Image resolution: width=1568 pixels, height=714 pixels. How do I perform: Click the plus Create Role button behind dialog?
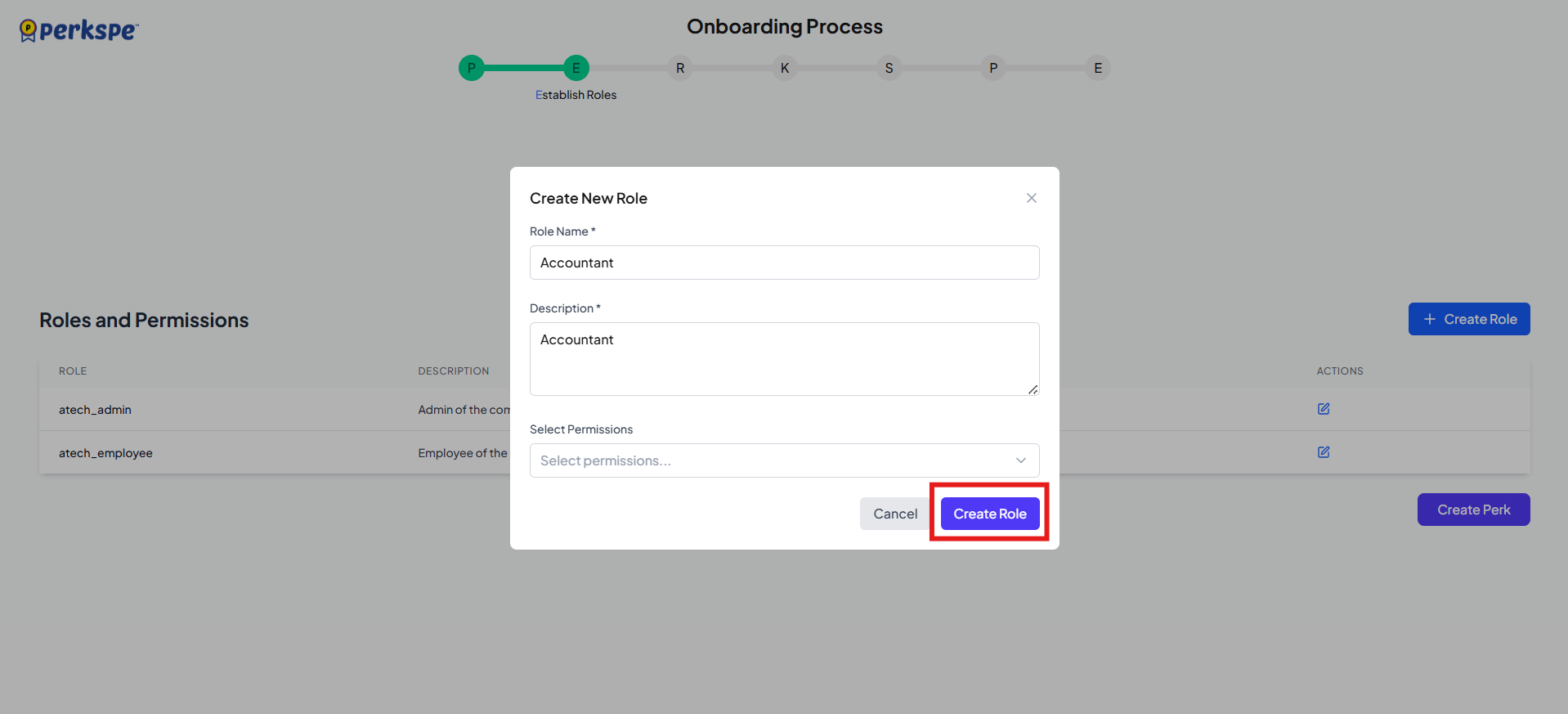tap(1468, 319)
